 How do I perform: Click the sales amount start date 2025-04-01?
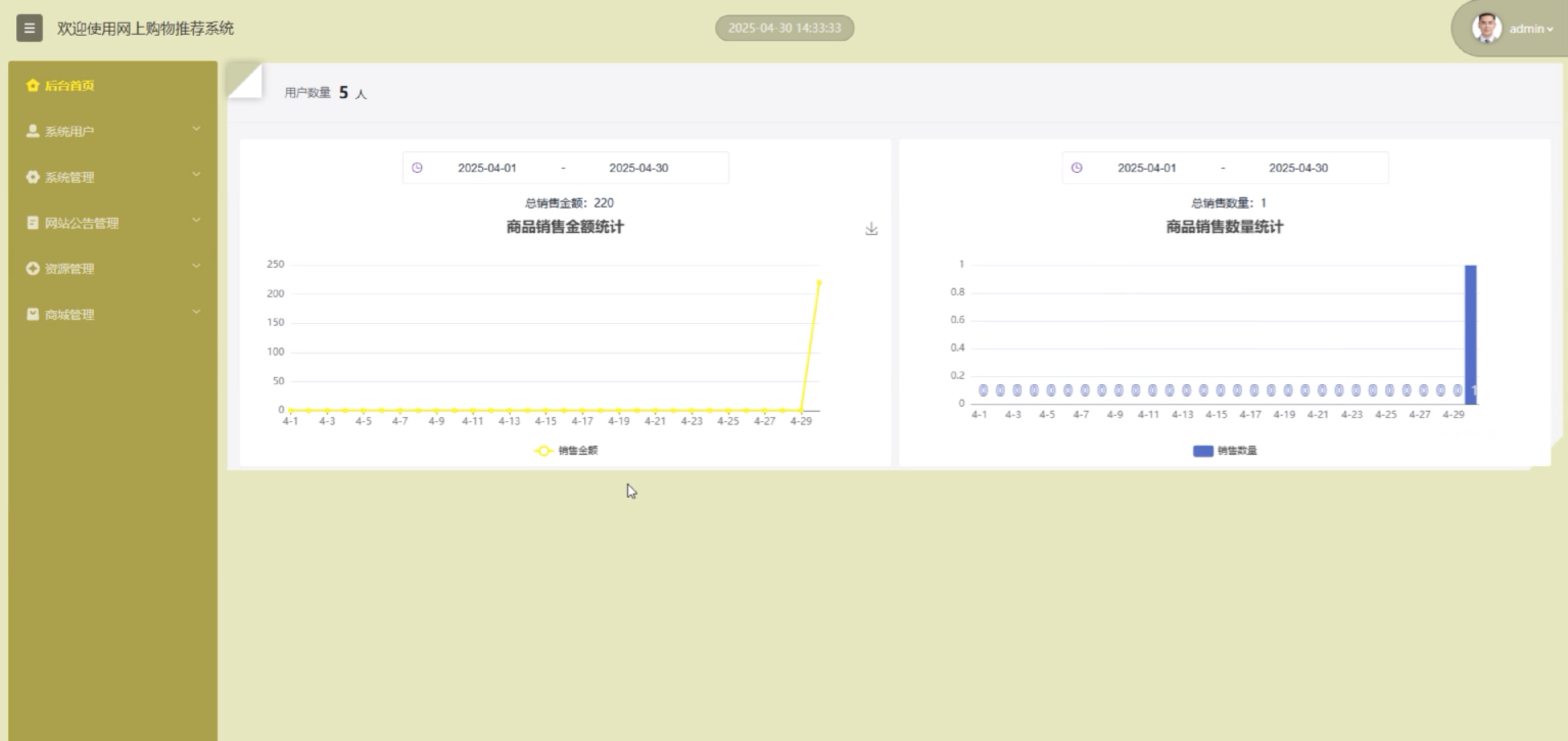point(487,168)
